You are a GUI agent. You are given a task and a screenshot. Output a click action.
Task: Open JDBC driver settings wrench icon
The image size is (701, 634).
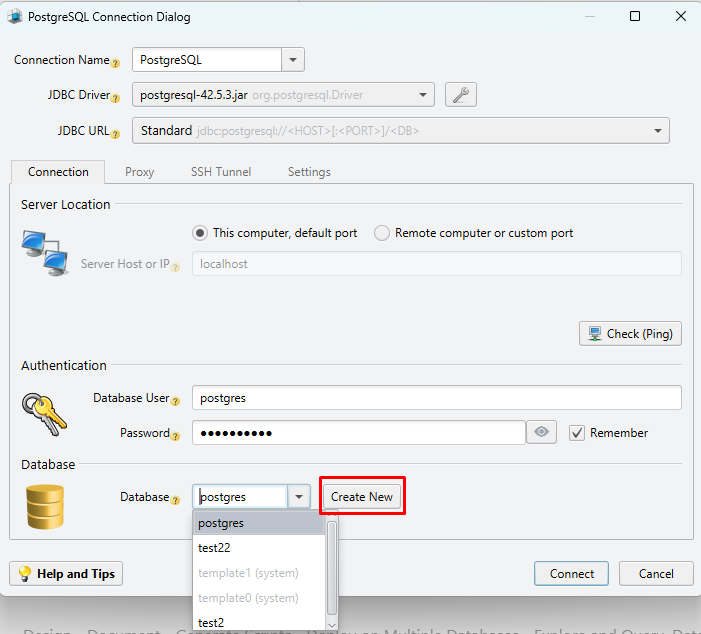tap(460, 95)
